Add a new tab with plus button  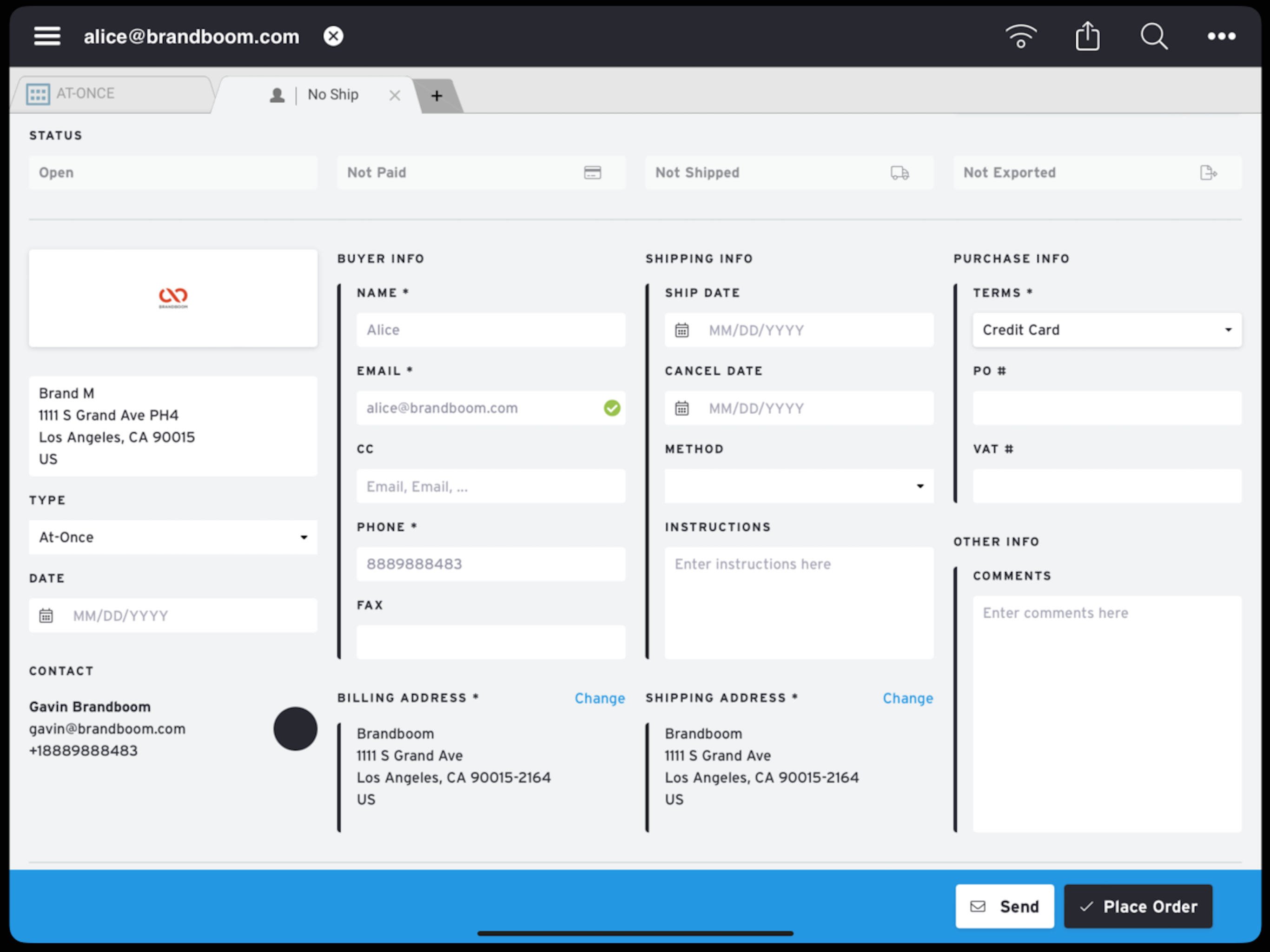point(437,96)
